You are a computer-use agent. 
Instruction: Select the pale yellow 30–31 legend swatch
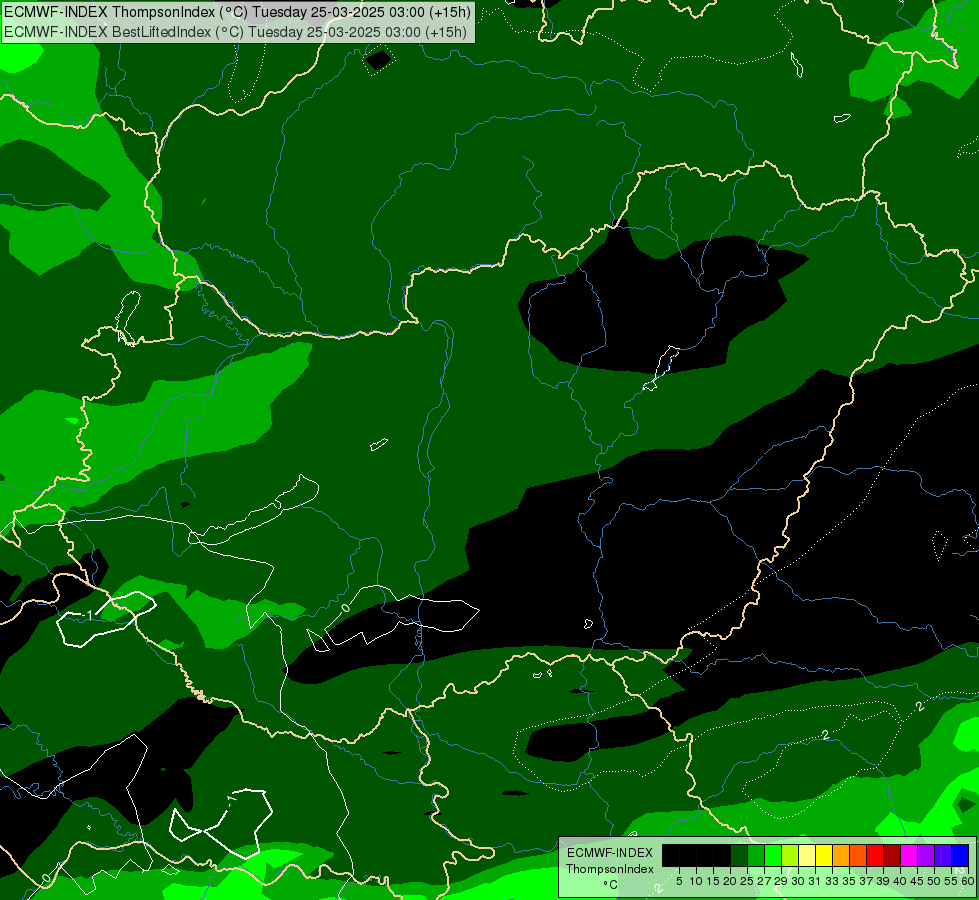[807, 856]
